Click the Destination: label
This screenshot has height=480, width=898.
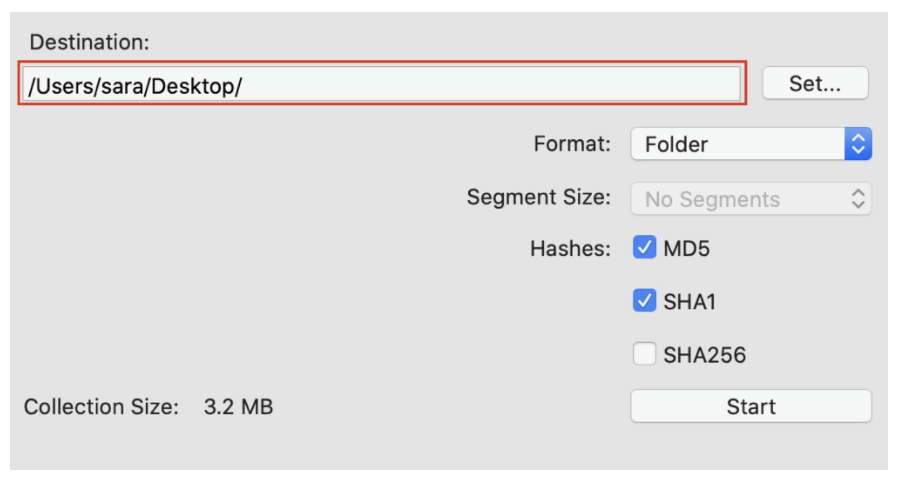(89, 42)
